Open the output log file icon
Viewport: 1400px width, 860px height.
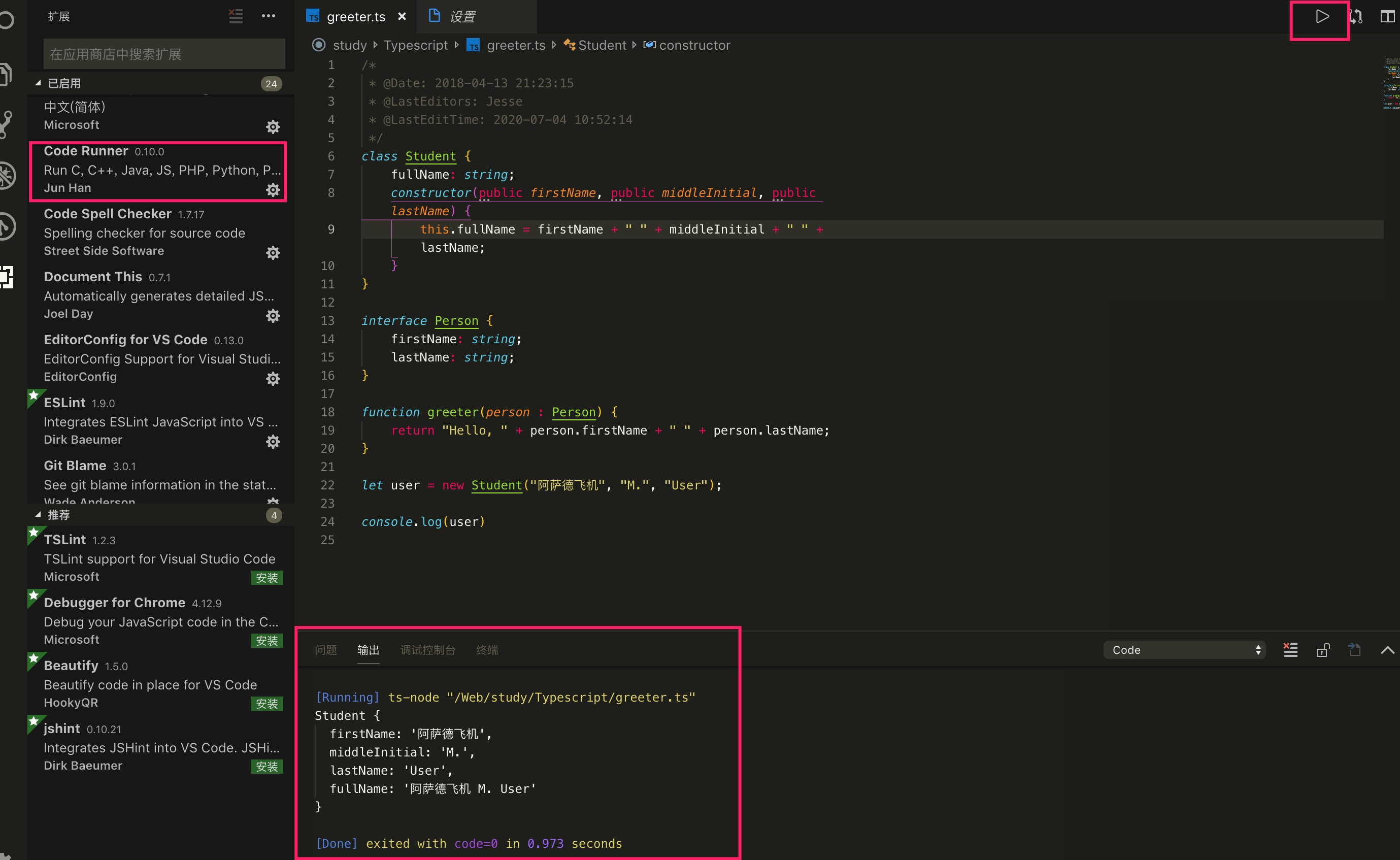1354,649
